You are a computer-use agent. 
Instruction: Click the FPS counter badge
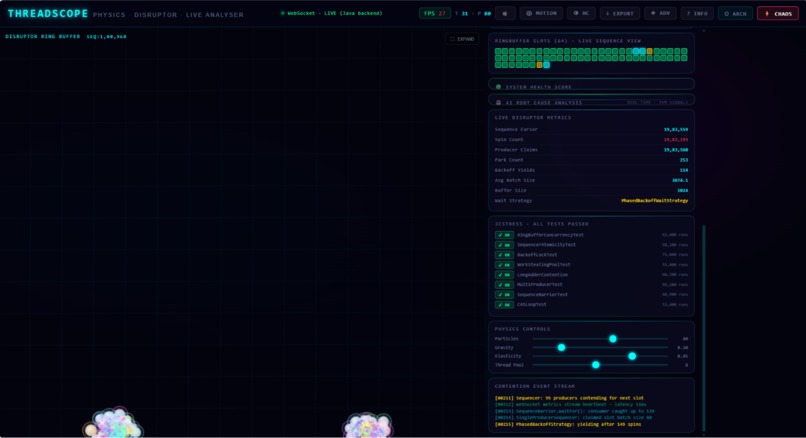pos(434,13)
